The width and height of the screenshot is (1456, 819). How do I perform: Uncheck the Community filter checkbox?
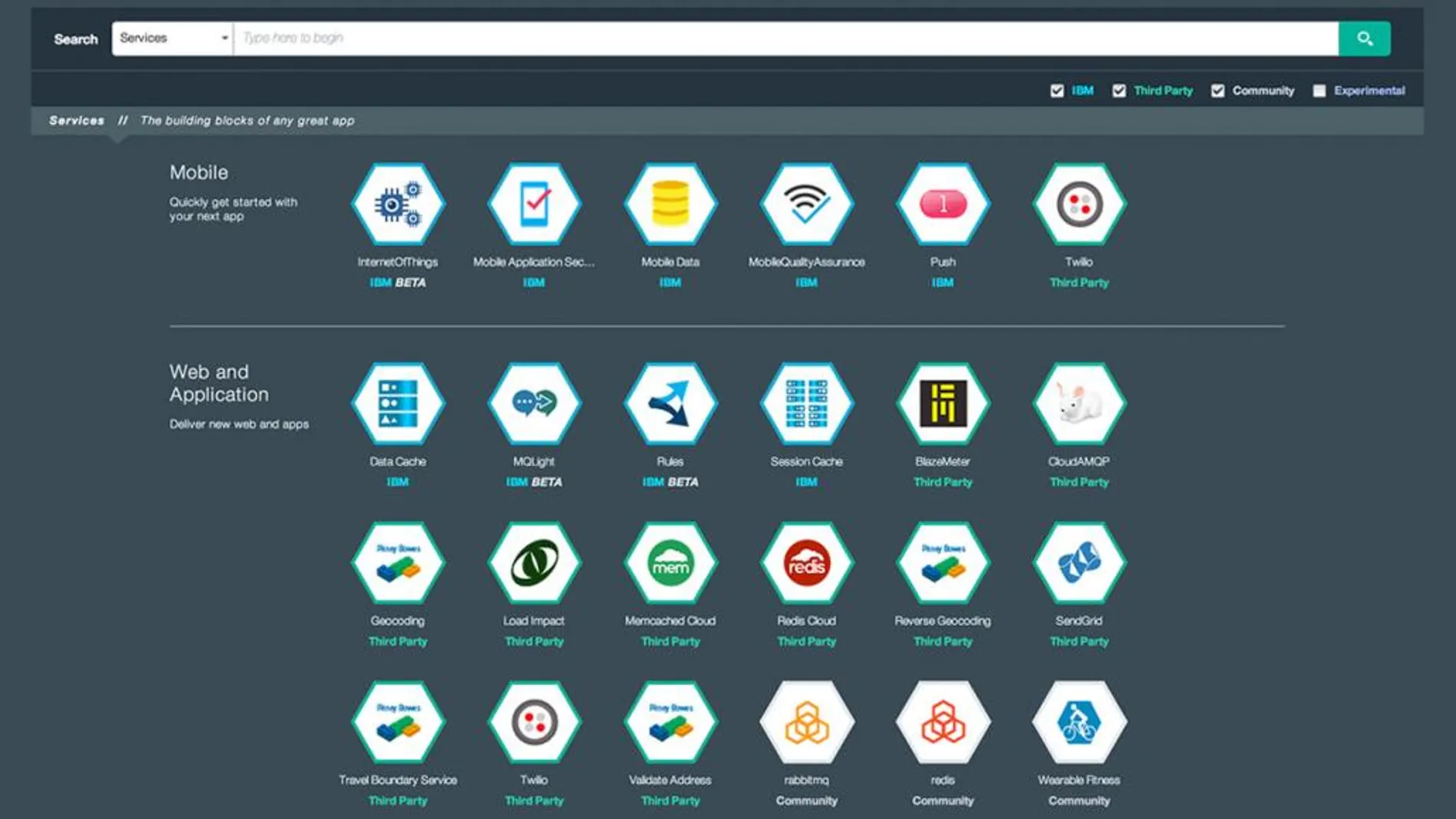pos(1218,90)
